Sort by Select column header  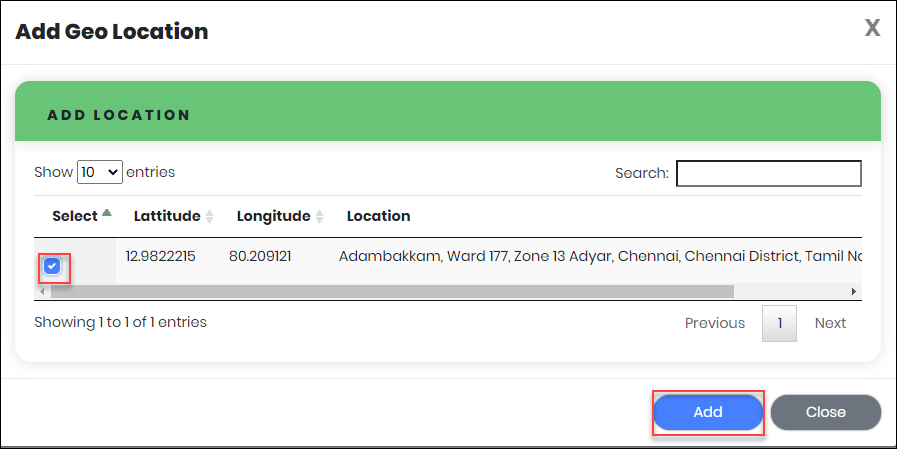click(80, 216)
